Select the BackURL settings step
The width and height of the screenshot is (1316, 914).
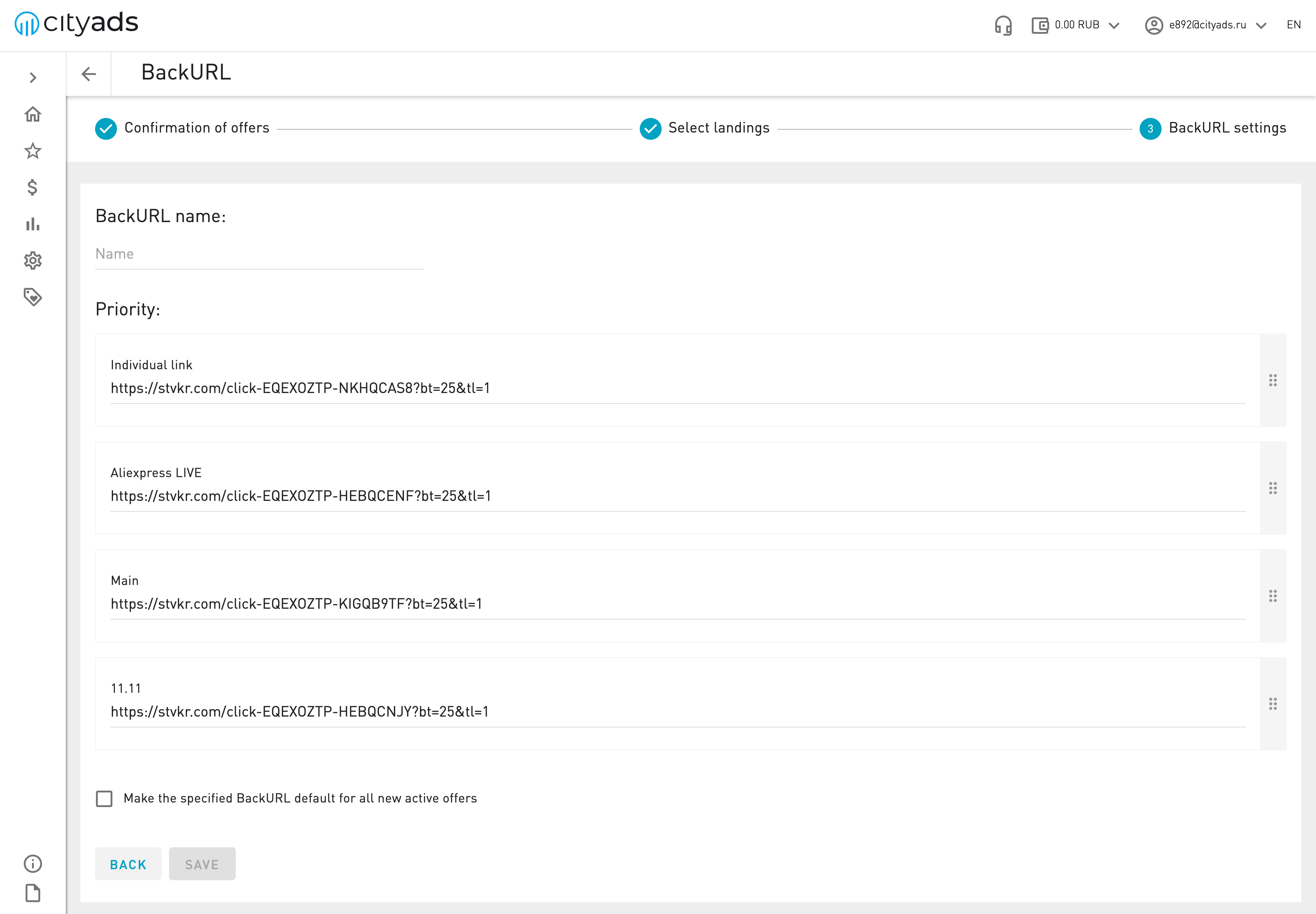[x=1213, y=128]
